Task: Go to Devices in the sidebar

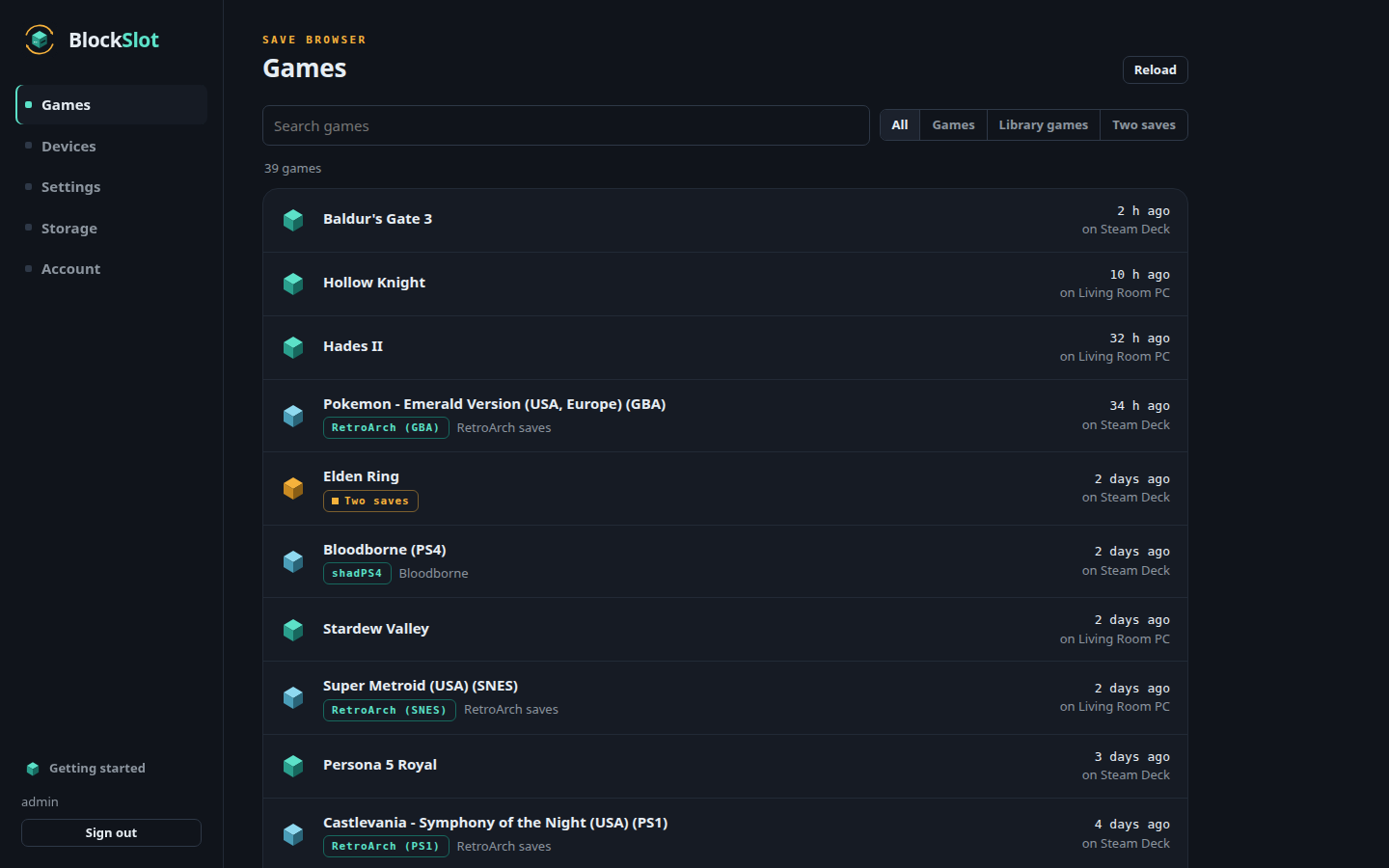Action: pyautogui.click(x=111, y=147)
